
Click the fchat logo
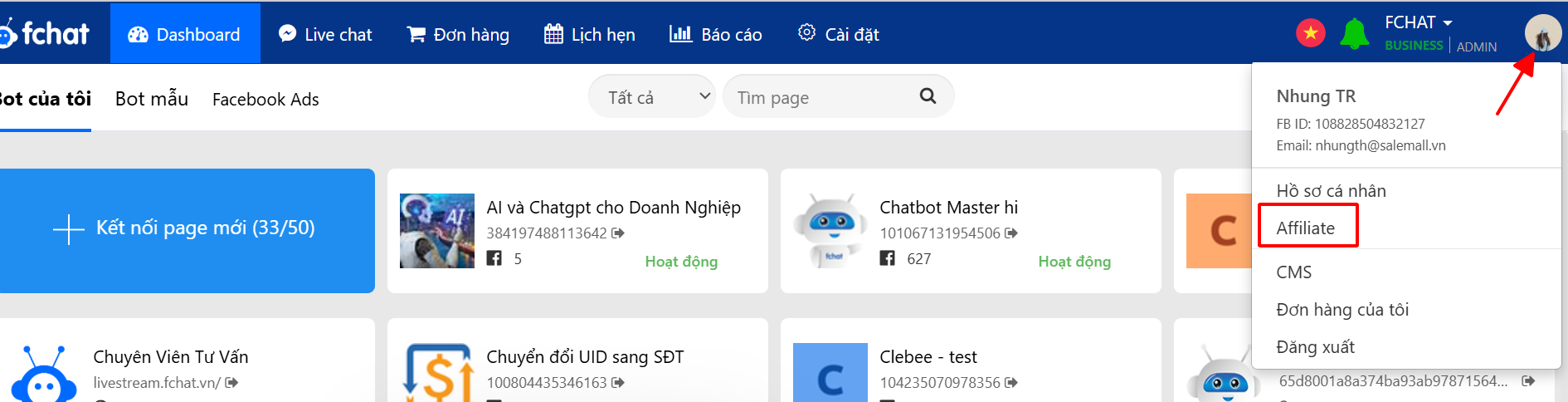(x=46, y=33)
